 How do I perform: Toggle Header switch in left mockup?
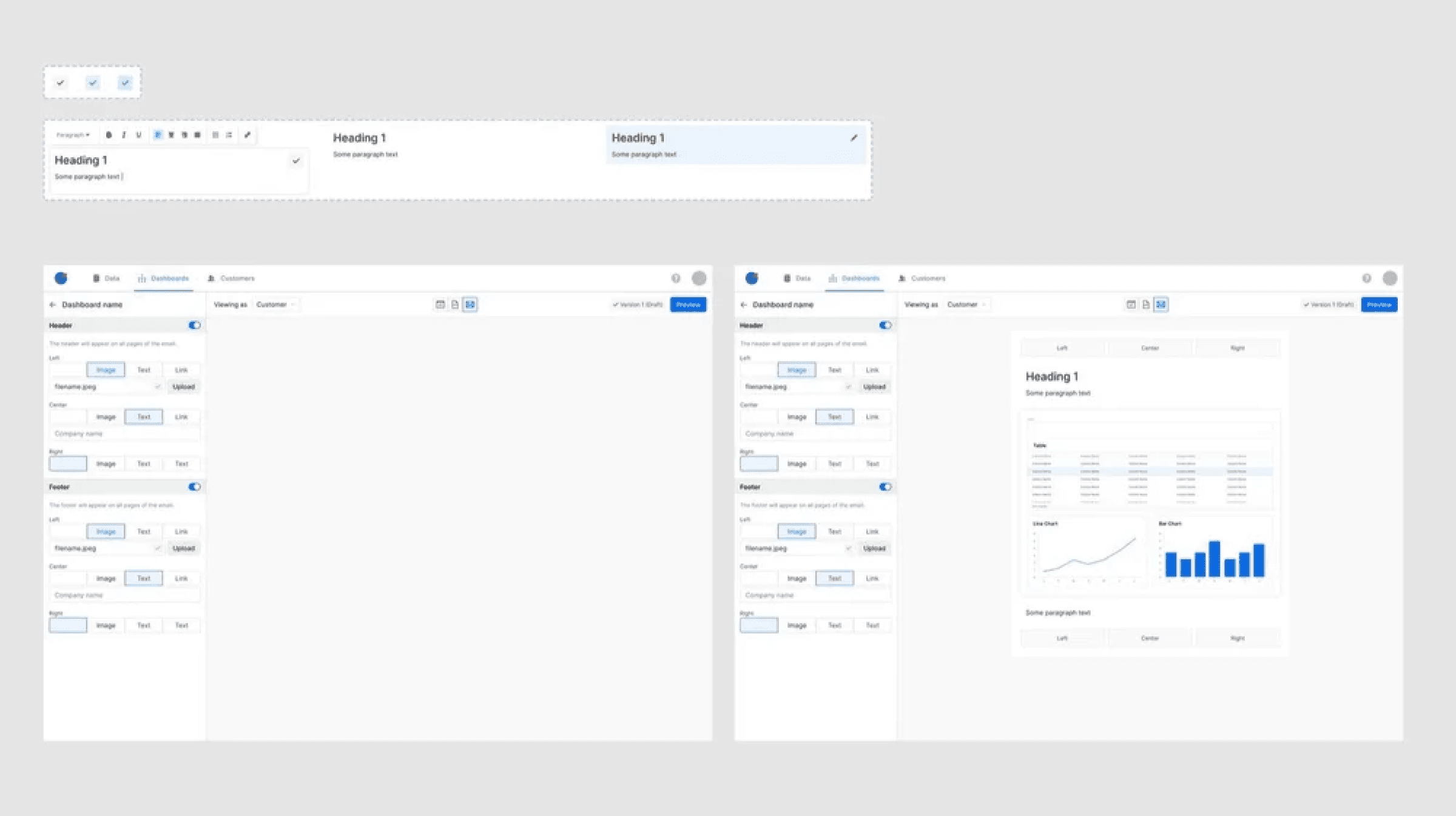point(194,325)
